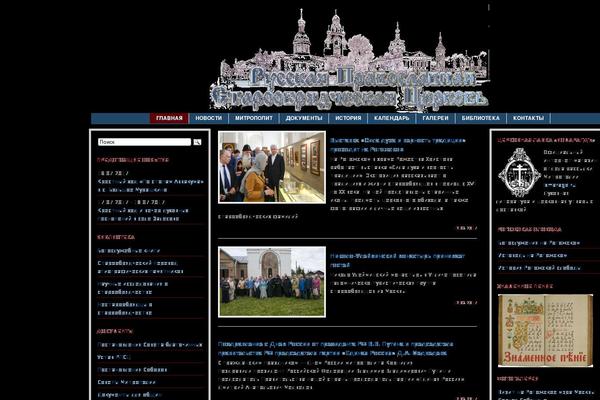Click the cross emblem church shop image
The width and height of the screenshot is (600, 400).
click(519, 173)
